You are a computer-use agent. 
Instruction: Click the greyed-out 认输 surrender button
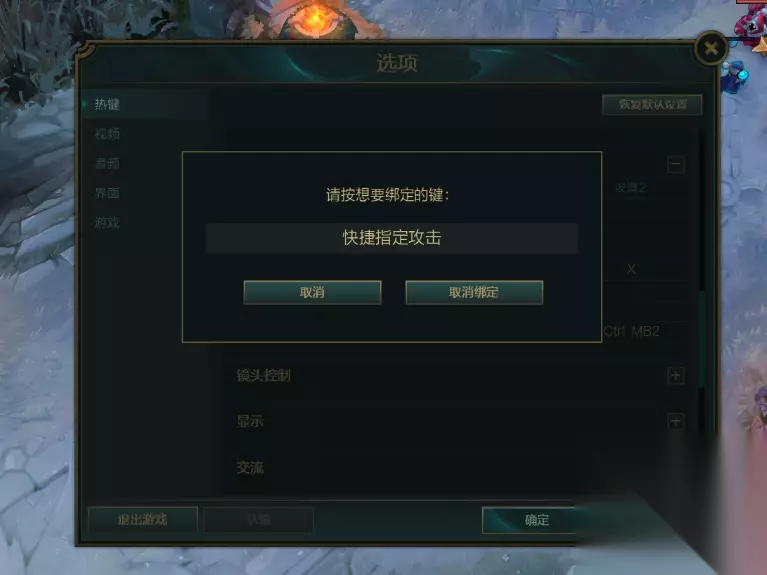point(259,519)
